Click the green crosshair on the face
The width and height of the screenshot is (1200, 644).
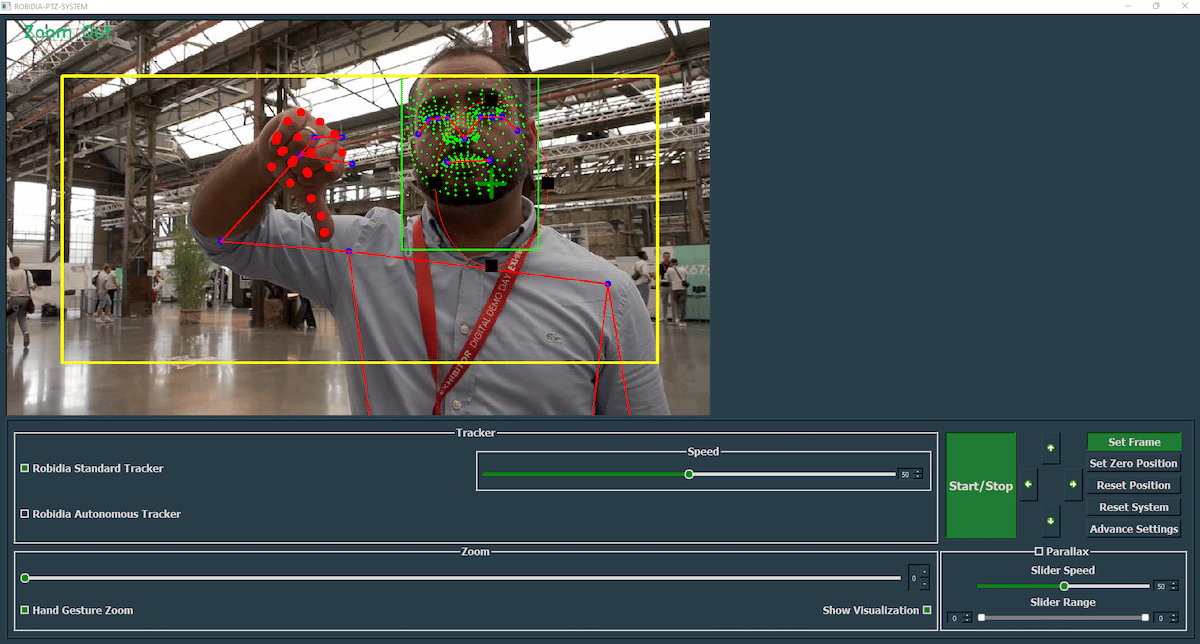(491, 184)
